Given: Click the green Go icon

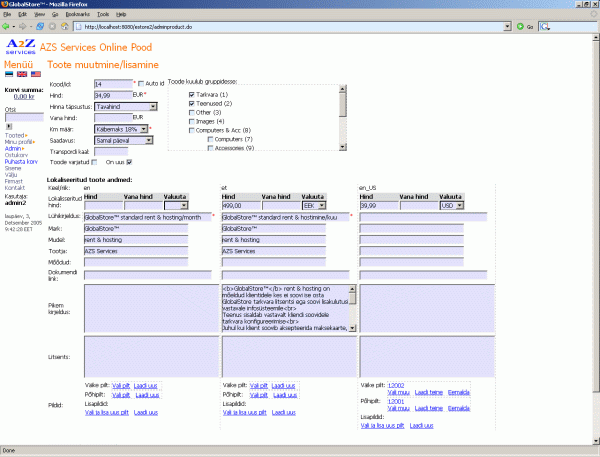Looking at the screenshot, I should click(x=520, y=26).
